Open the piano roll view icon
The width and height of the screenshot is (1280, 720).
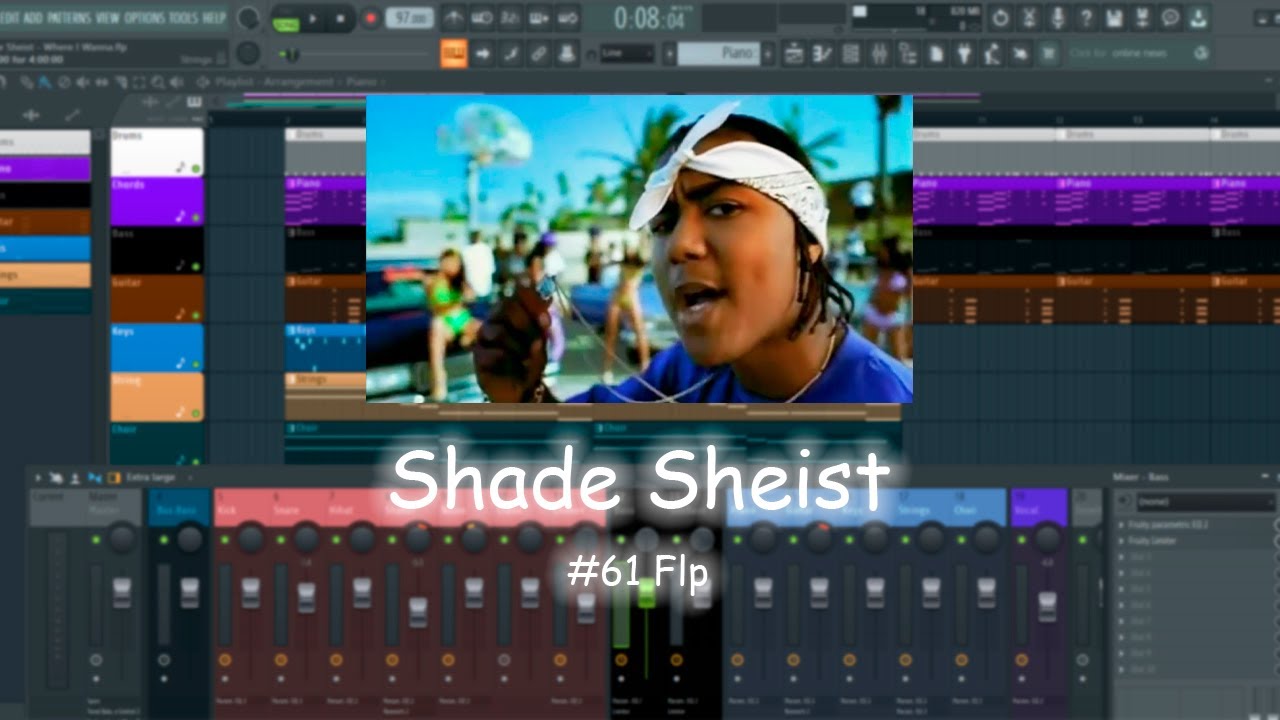[x=822, y=54]
